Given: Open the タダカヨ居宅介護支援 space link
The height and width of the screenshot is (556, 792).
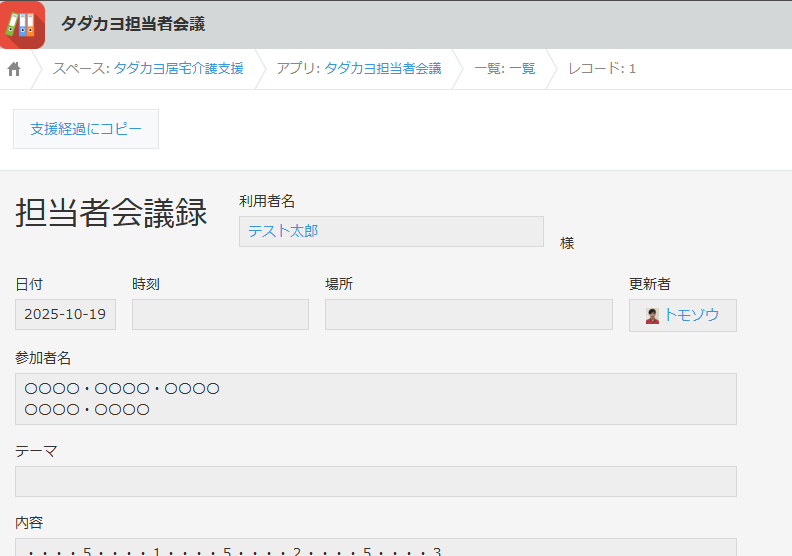Looking at the screenshot, I should point(178,69).
